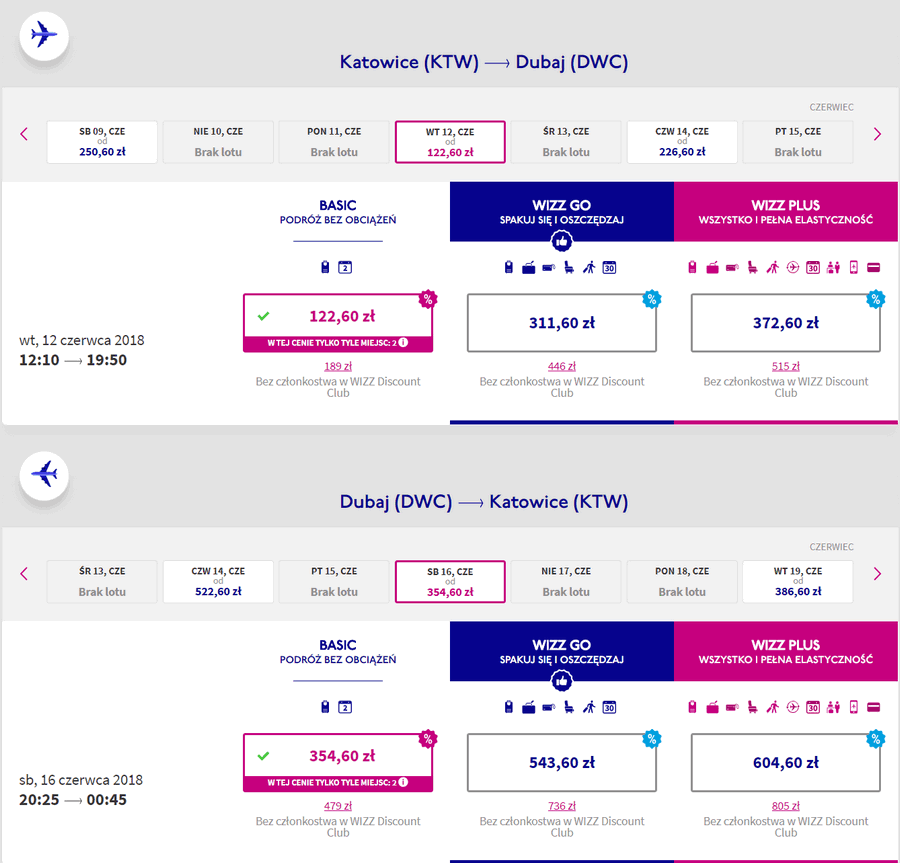The image size is (900, 863).
Task: Click the outbound flight airplane icon
Action: pos(44,36)
